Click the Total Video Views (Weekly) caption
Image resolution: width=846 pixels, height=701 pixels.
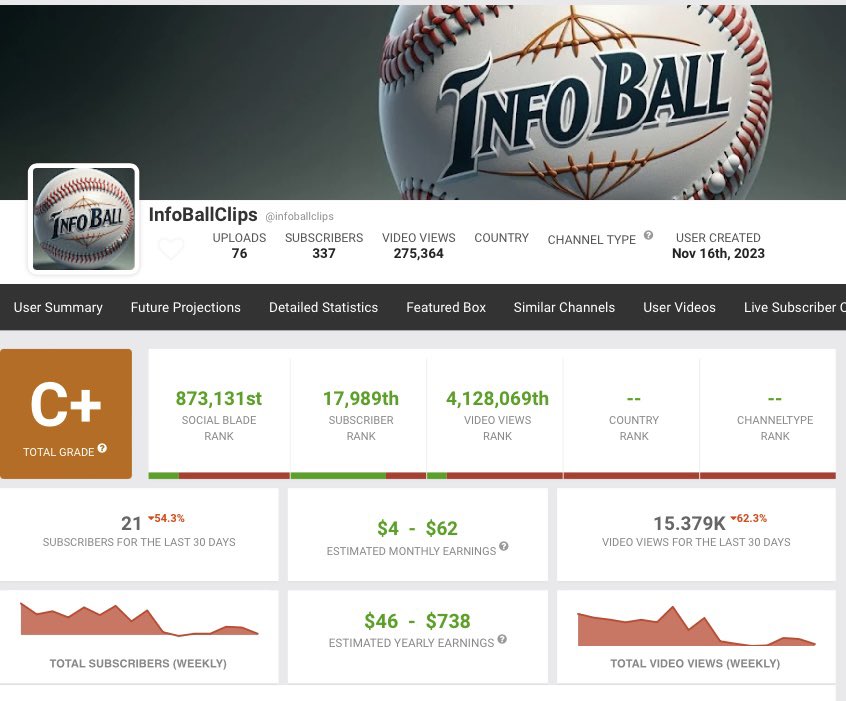tap(695, 663)
